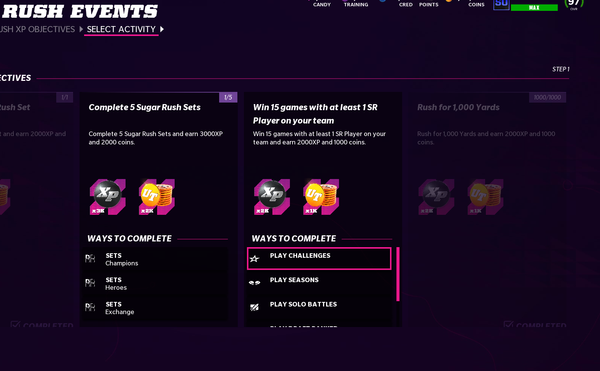Click the Completed checkmark on the leftmost objective card
Image resolution: width=600 pixels, height=371 pixels.
(x=15, y=324)
